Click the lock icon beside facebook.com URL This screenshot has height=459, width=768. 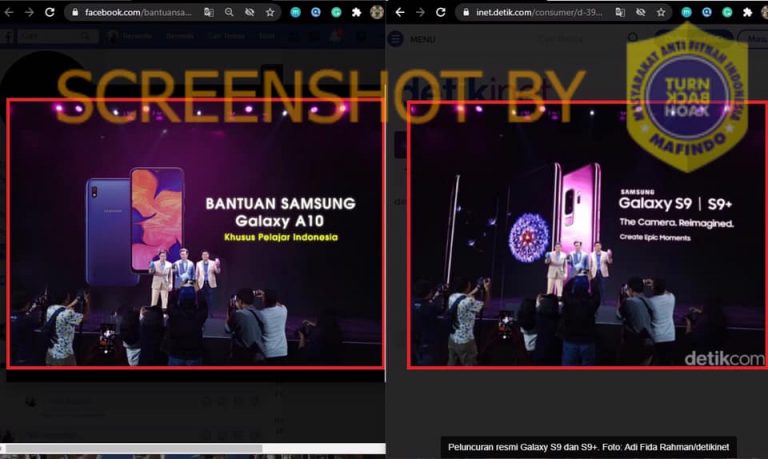75,12
